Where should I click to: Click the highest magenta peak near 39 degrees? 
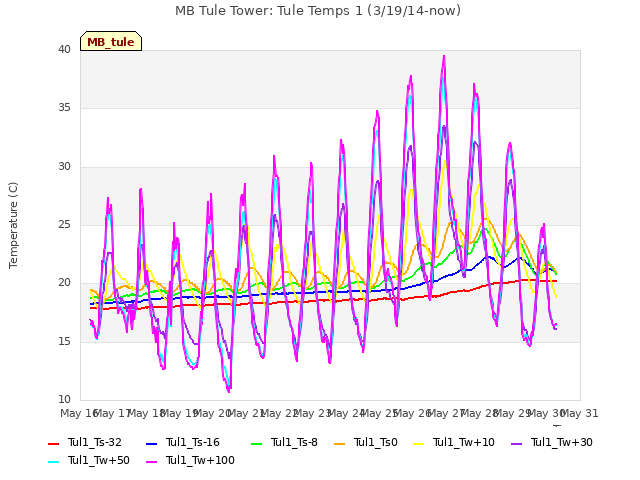pos(444,57)
